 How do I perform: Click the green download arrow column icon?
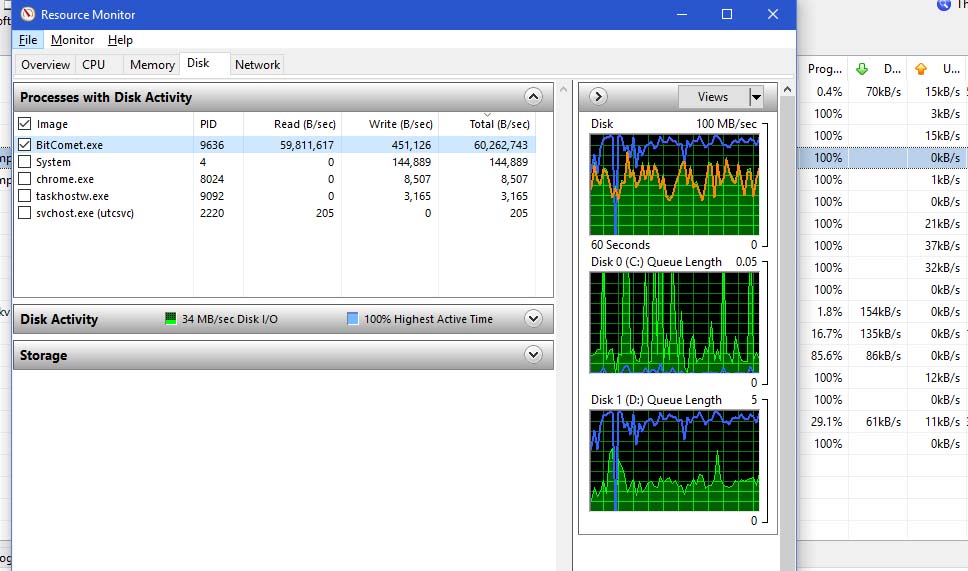(862, 69)
